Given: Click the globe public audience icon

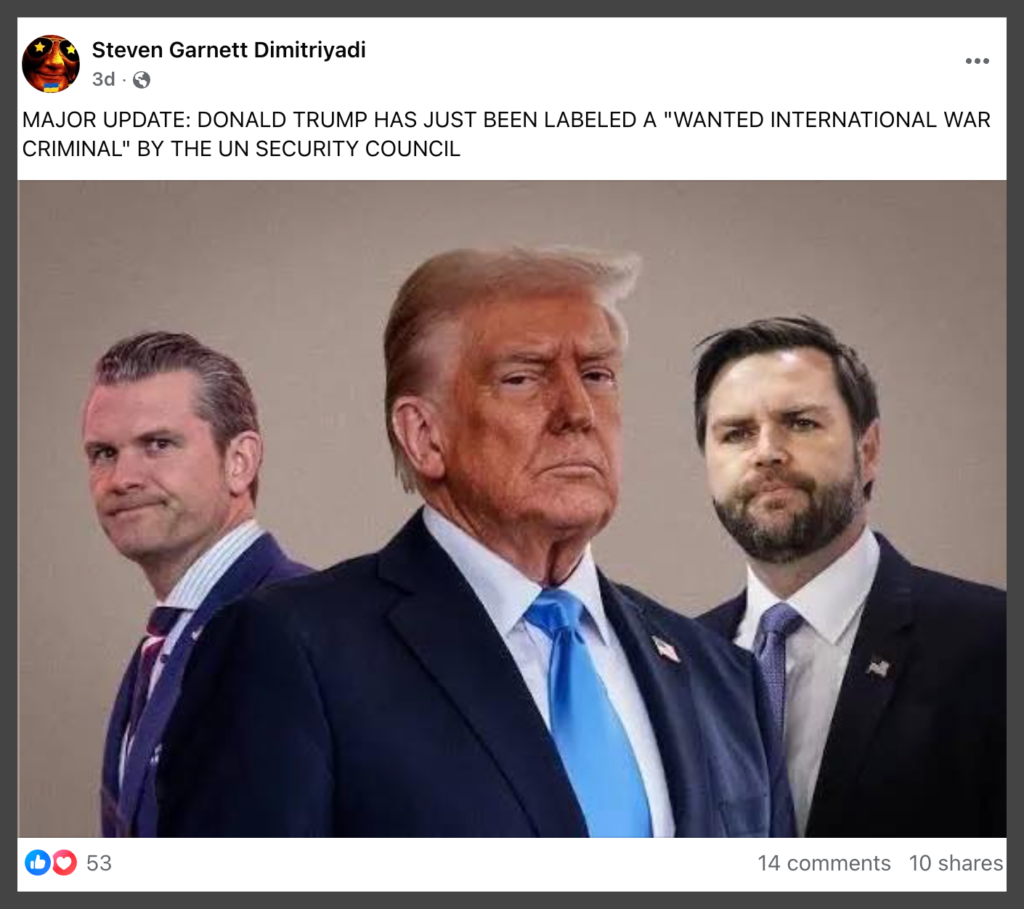Looking at the screenshot, I should point(142,80).
